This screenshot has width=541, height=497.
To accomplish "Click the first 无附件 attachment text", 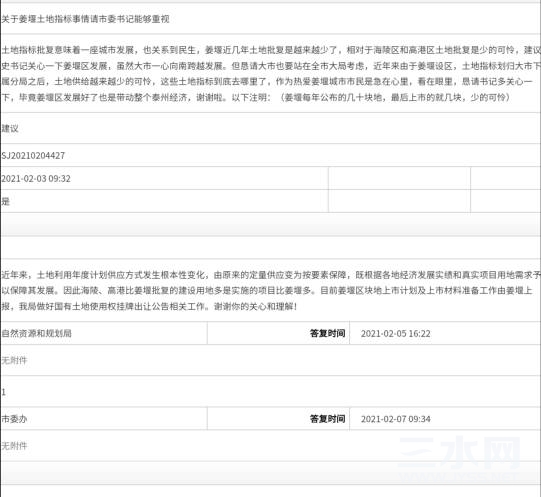I will click(14, 360).
